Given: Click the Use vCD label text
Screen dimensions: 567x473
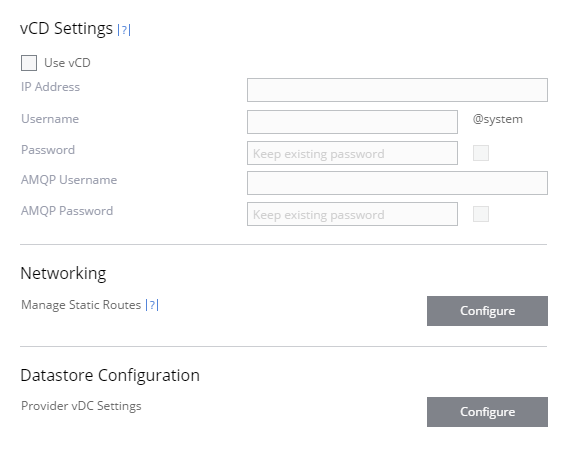Looking at the screenshot, I should pyautogui.click(x=67, y=63).
